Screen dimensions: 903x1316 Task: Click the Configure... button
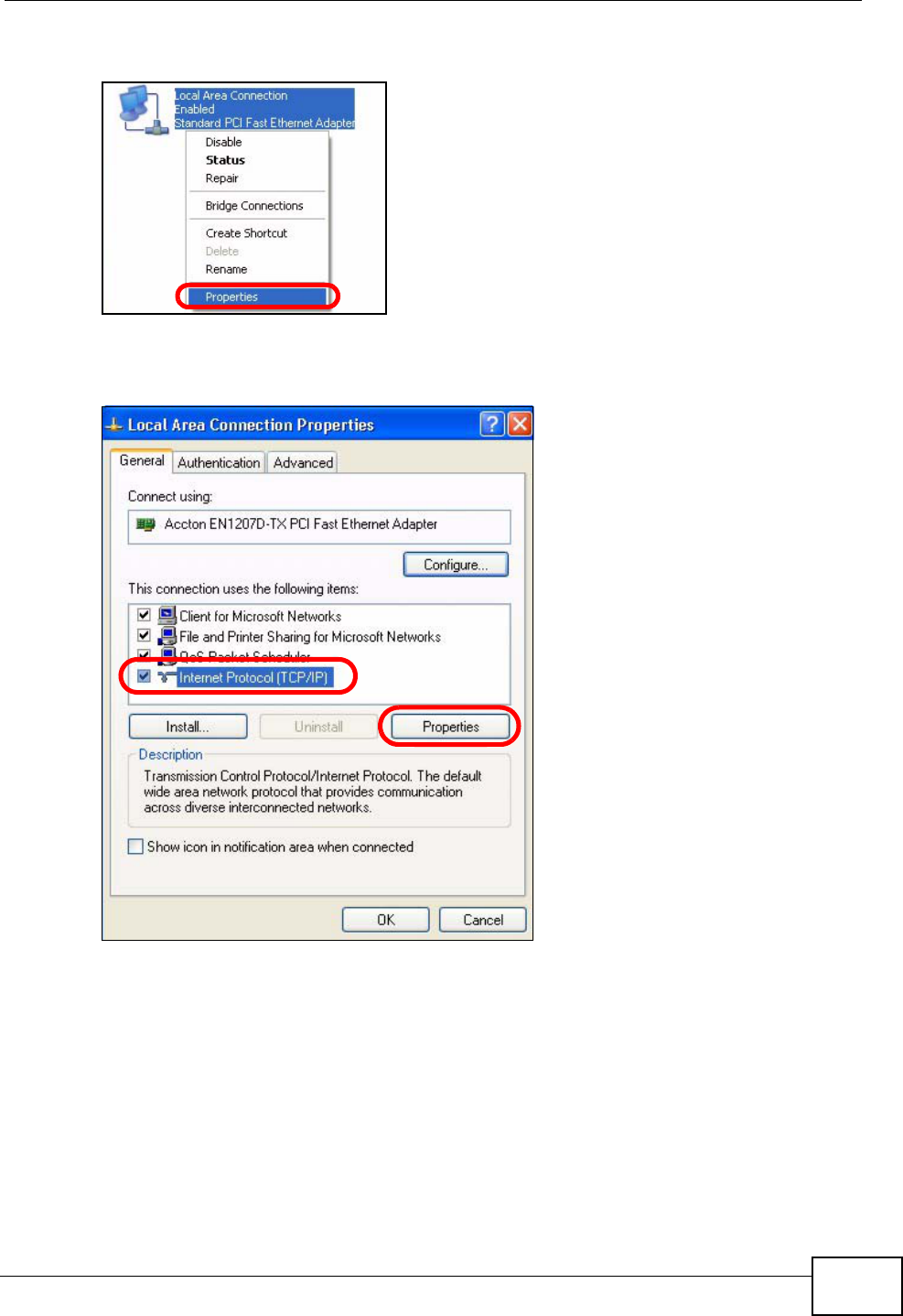456,565
